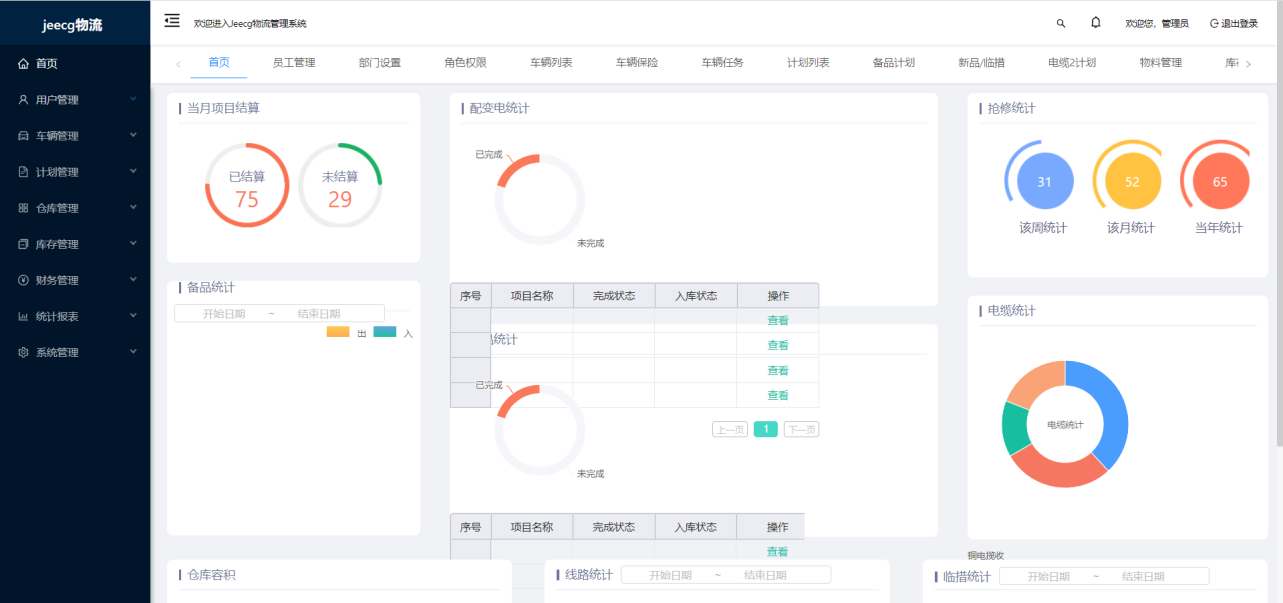Click the user icon beside 用户管理
Screen dimensions: 1283x603
(x=24, y=100)
